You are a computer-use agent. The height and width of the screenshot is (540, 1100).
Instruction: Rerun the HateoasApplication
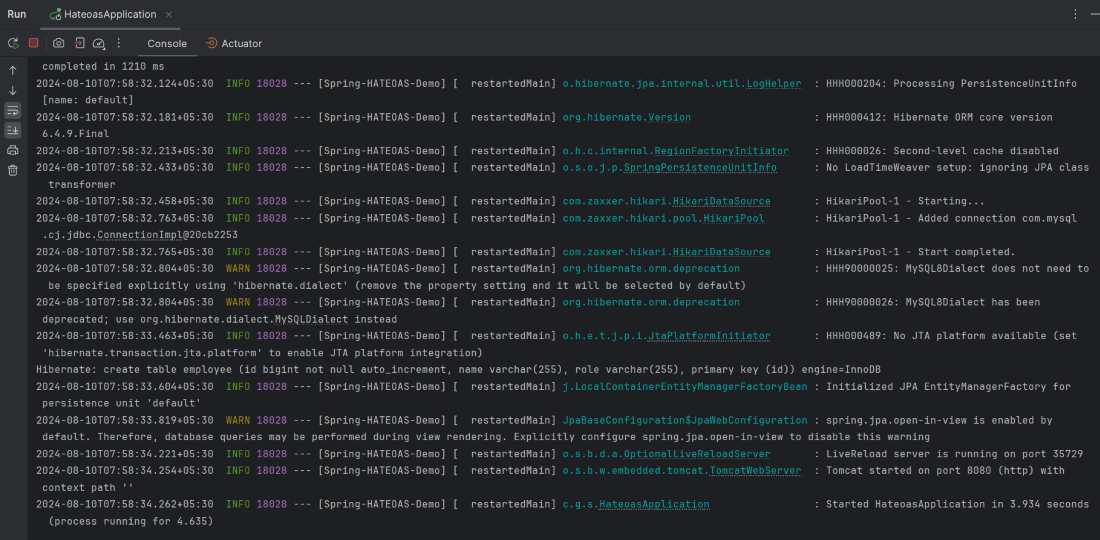click(13, 43)
